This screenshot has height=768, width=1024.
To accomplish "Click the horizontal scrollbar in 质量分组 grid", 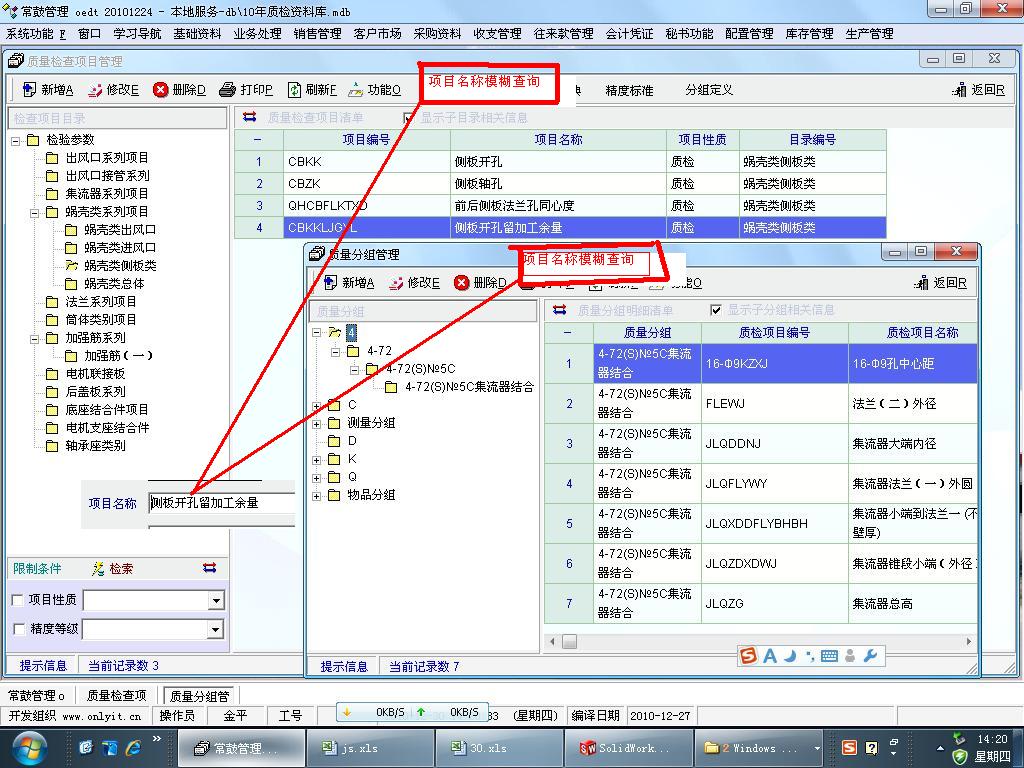I will [x=760, y=641].
